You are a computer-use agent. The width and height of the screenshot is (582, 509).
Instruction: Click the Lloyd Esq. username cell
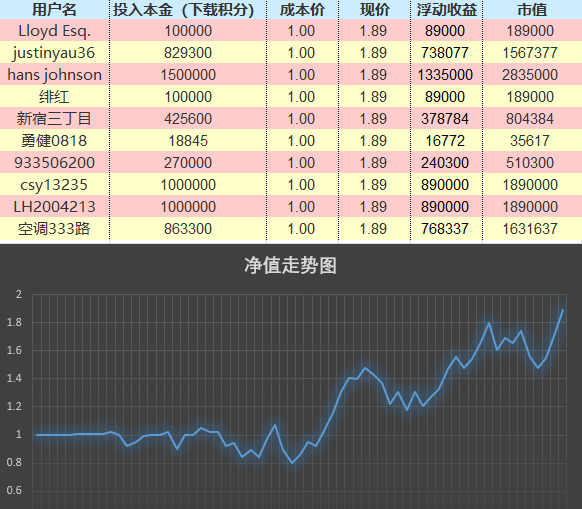click(54, 30)
